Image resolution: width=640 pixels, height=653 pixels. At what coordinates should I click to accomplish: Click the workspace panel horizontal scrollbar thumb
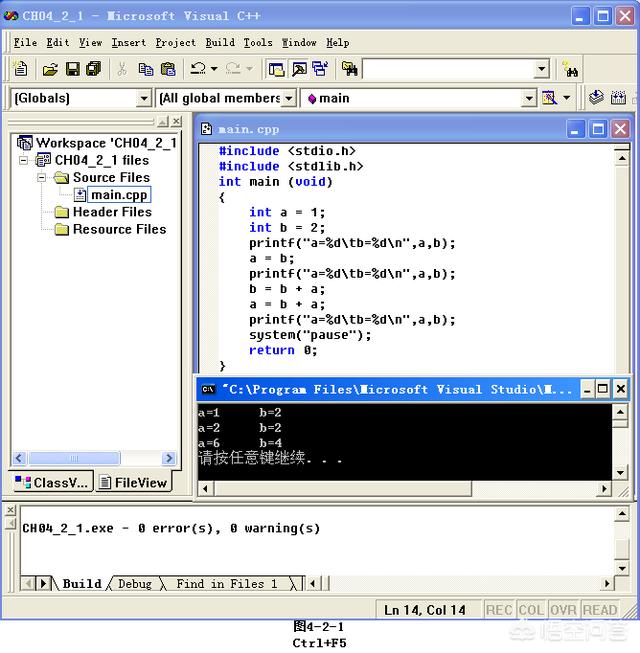coord(74,458)
